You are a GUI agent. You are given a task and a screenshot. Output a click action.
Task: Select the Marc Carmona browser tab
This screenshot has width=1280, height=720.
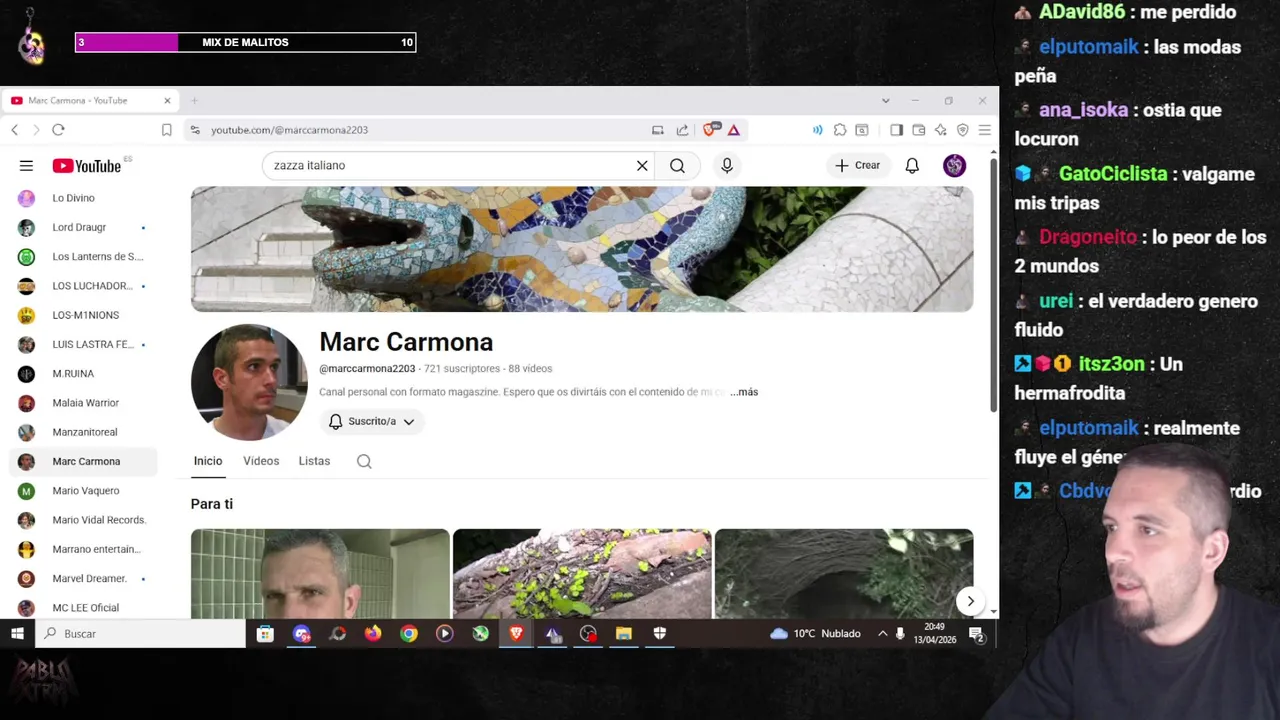pos(88,101)
